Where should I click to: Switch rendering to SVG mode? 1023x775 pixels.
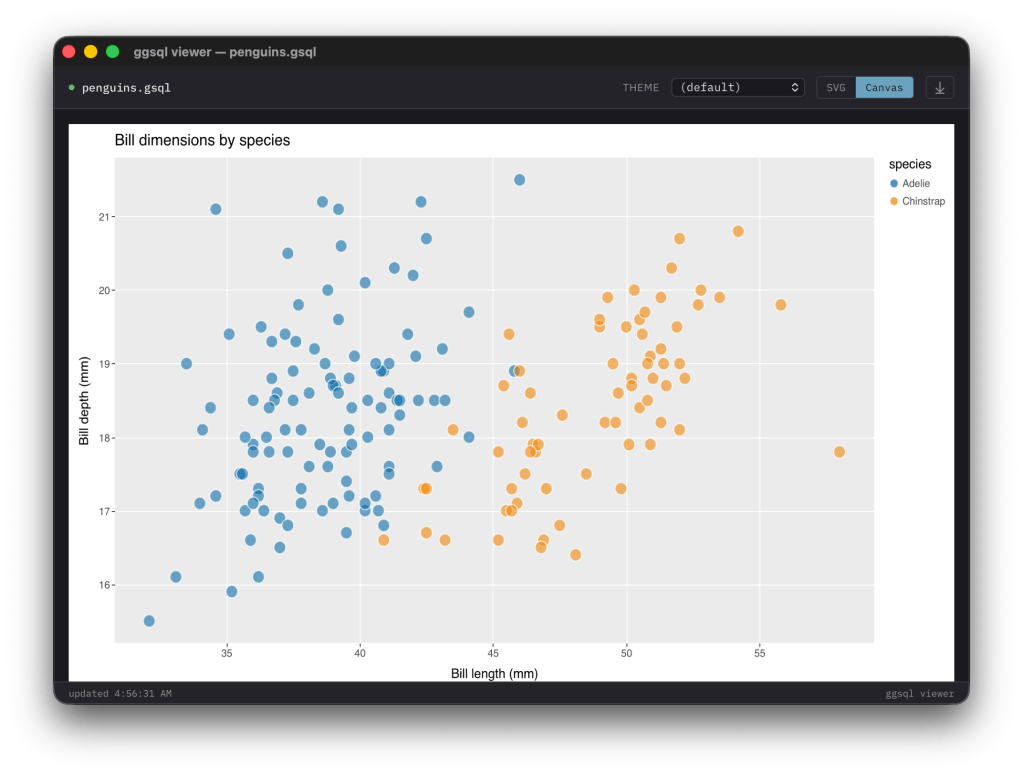(x=836, y=88)
